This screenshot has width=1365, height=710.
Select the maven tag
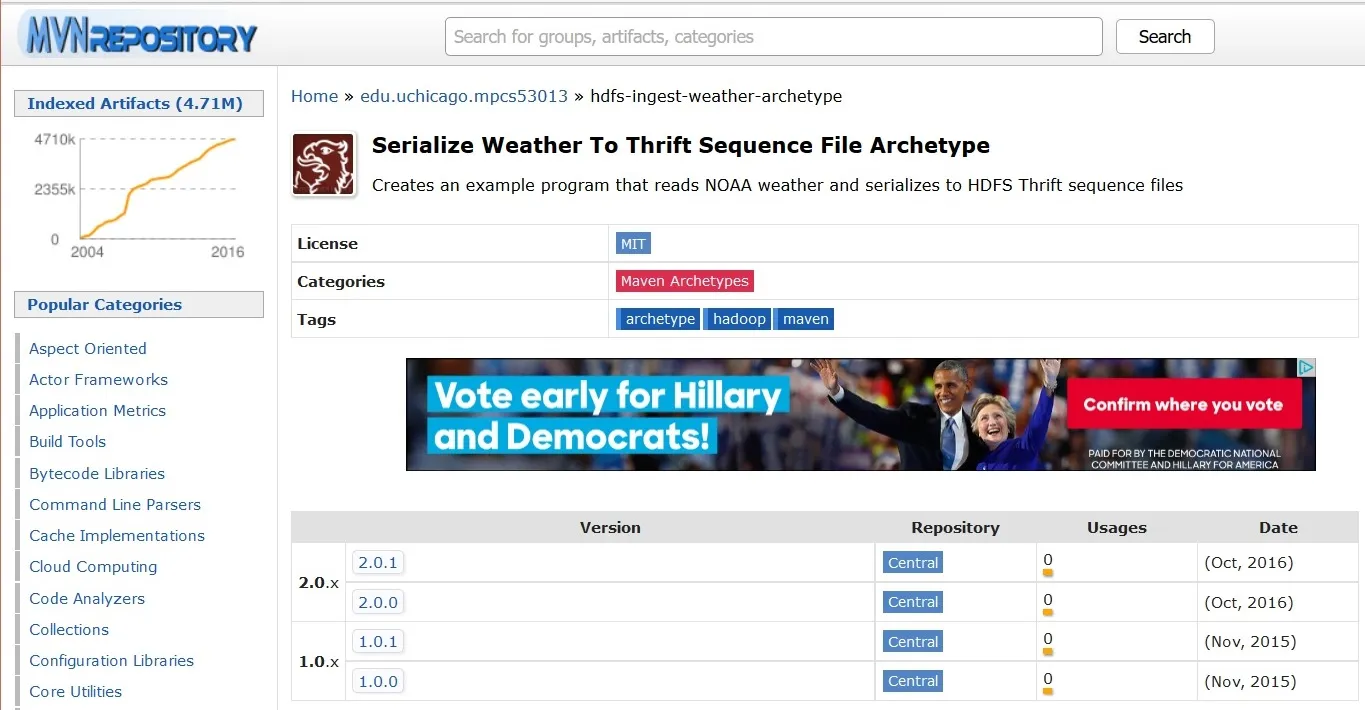(804, 319)
